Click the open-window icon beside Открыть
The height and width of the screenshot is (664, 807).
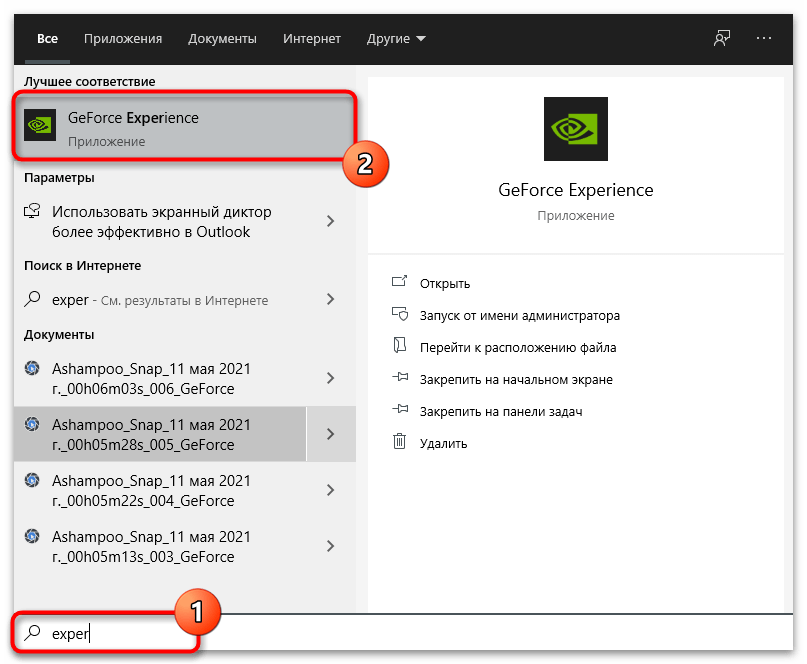[x=399, y=281]
